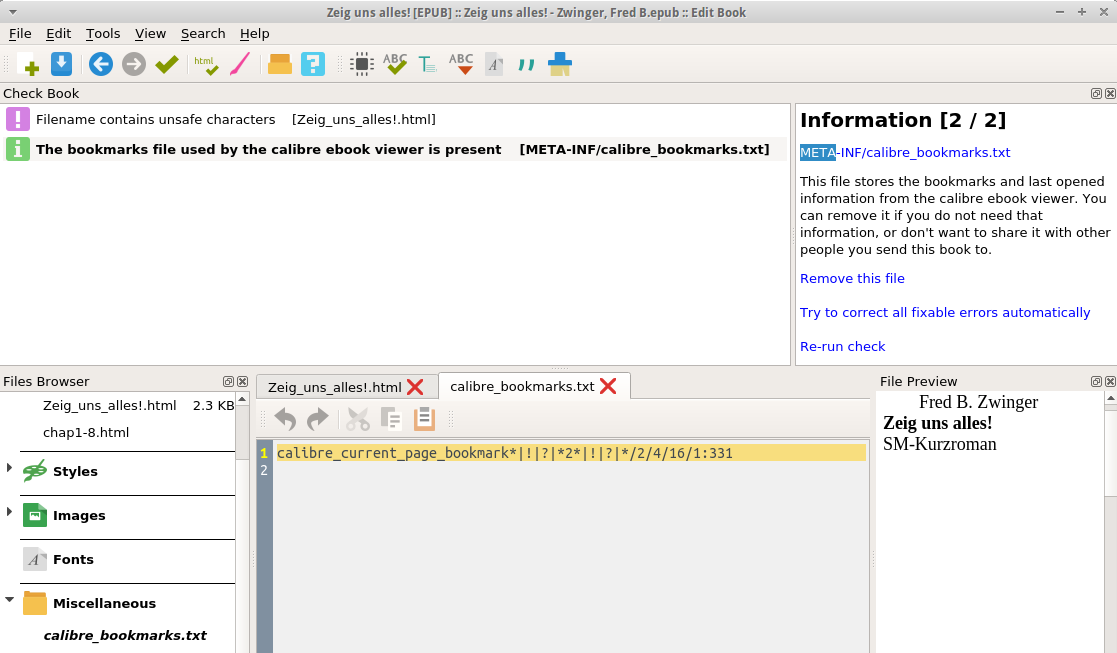
Task: Float the File Preview panel
Action: tap(1096, 381)
